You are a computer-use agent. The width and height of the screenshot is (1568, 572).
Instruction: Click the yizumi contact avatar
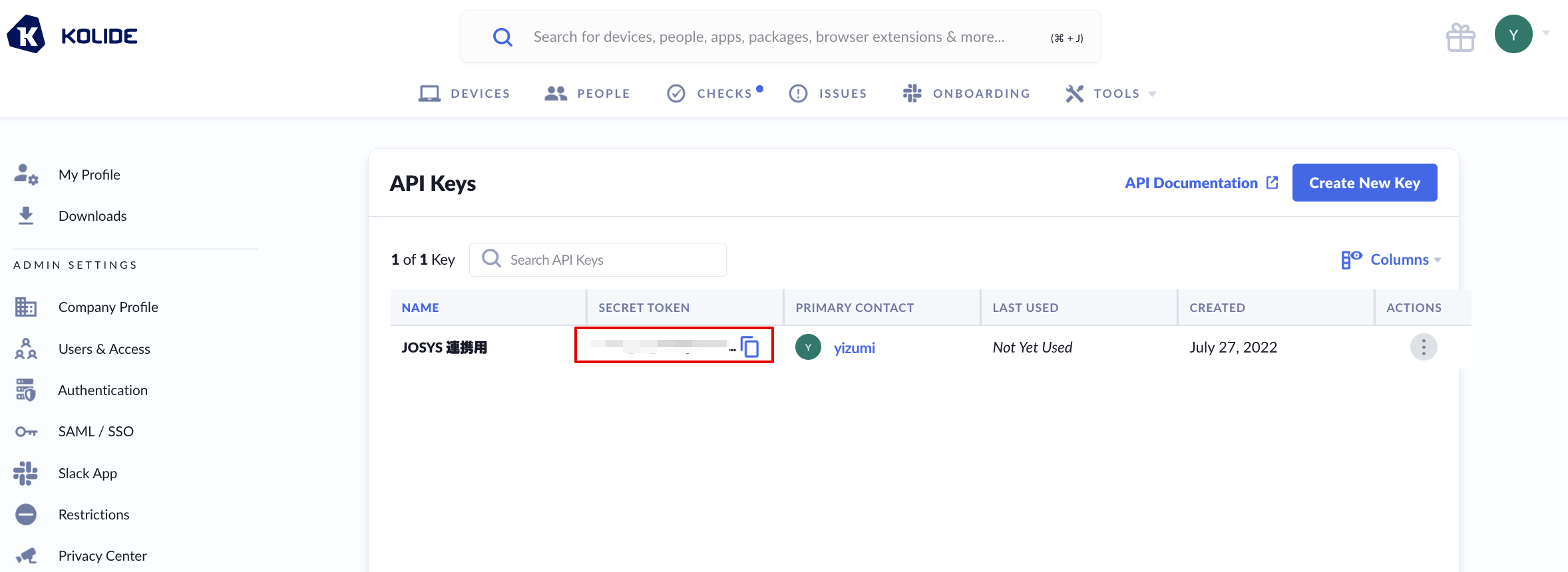[808, 347]
